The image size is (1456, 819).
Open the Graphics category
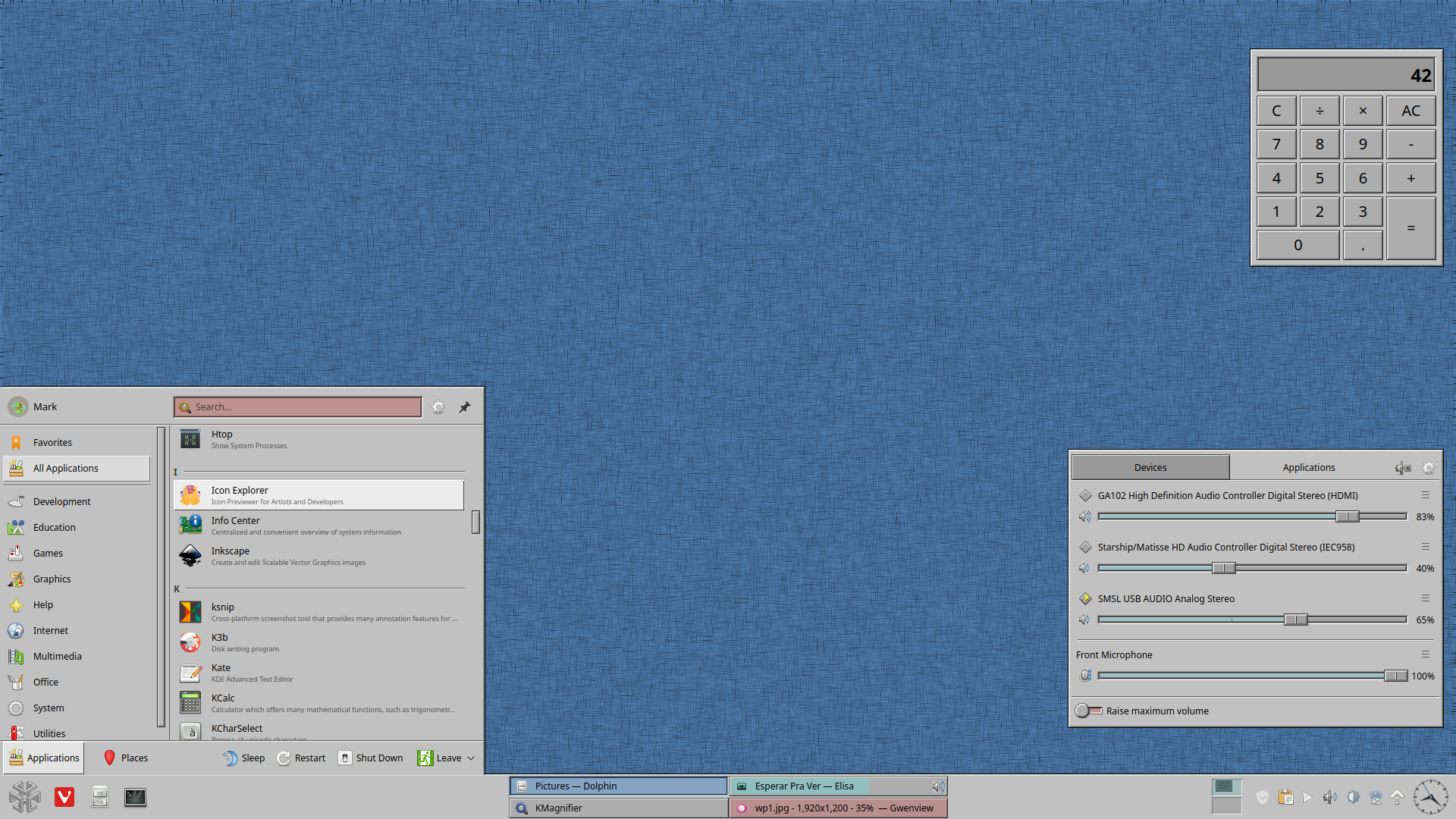(77, 579)
